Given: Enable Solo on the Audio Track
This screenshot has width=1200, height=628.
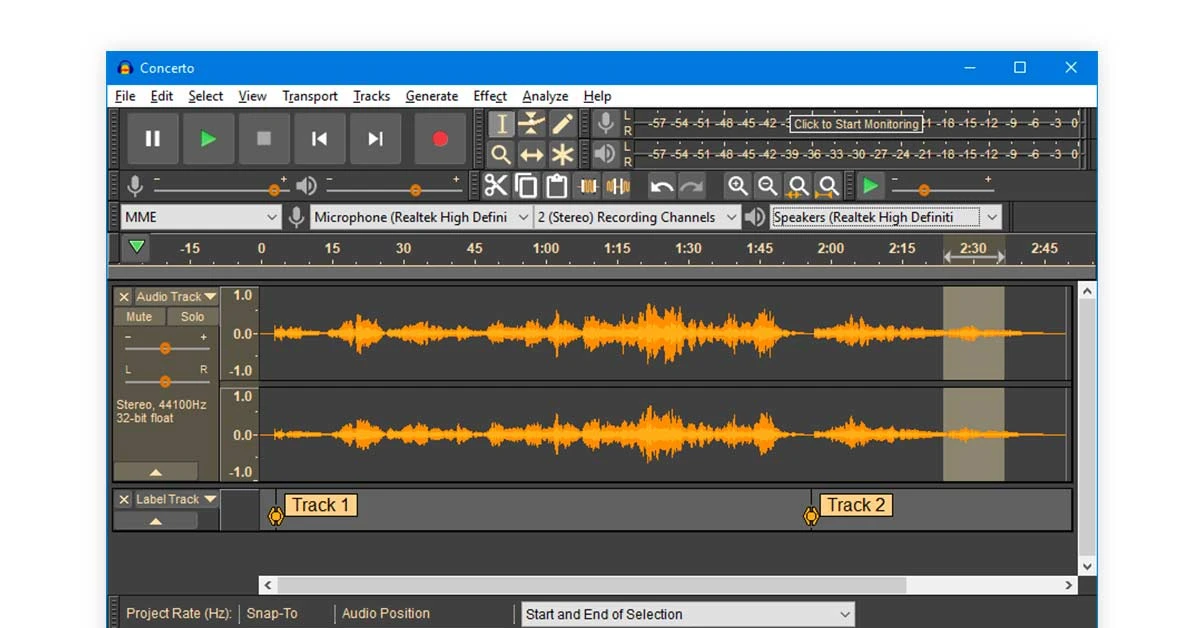Looking at the screenshot, I should [x=191, y=316].
